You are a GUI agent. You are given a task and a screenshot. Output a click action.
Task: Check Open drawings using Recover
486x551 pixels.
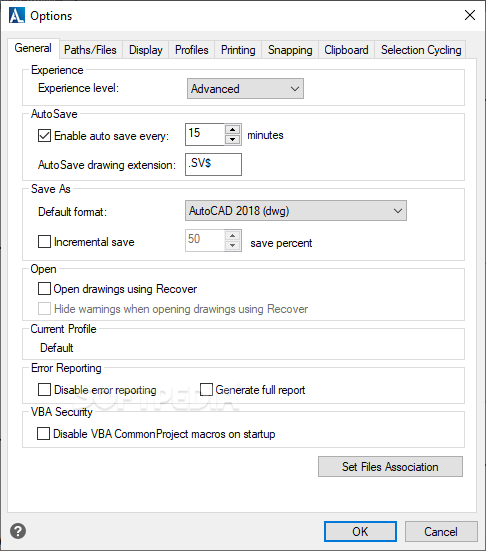[x=44, y=289]
